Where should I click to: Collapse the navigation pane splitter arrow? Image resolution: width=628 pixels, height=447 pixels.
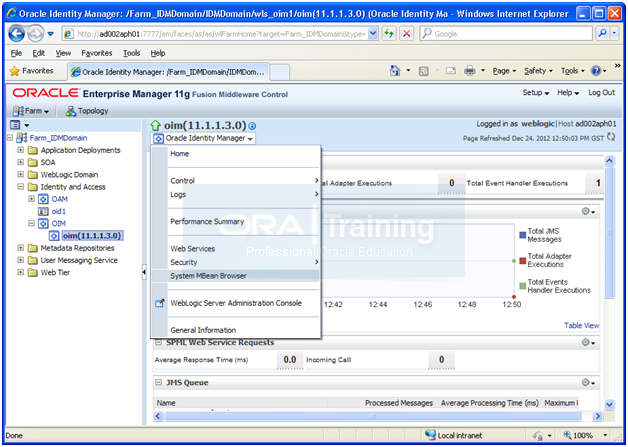tap(144, 272)
